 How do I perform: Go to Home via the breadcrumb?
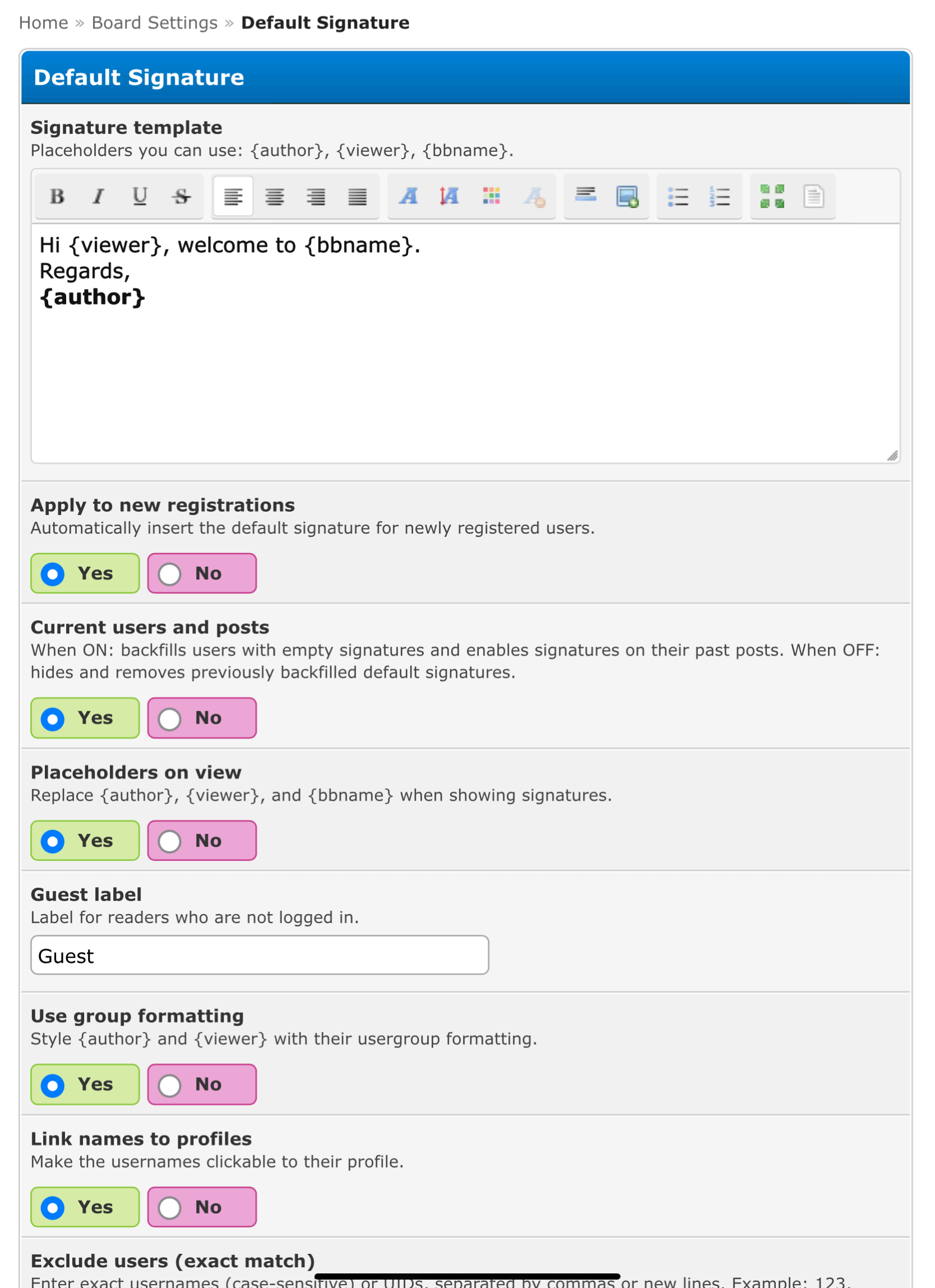click(x=43, y=23)
